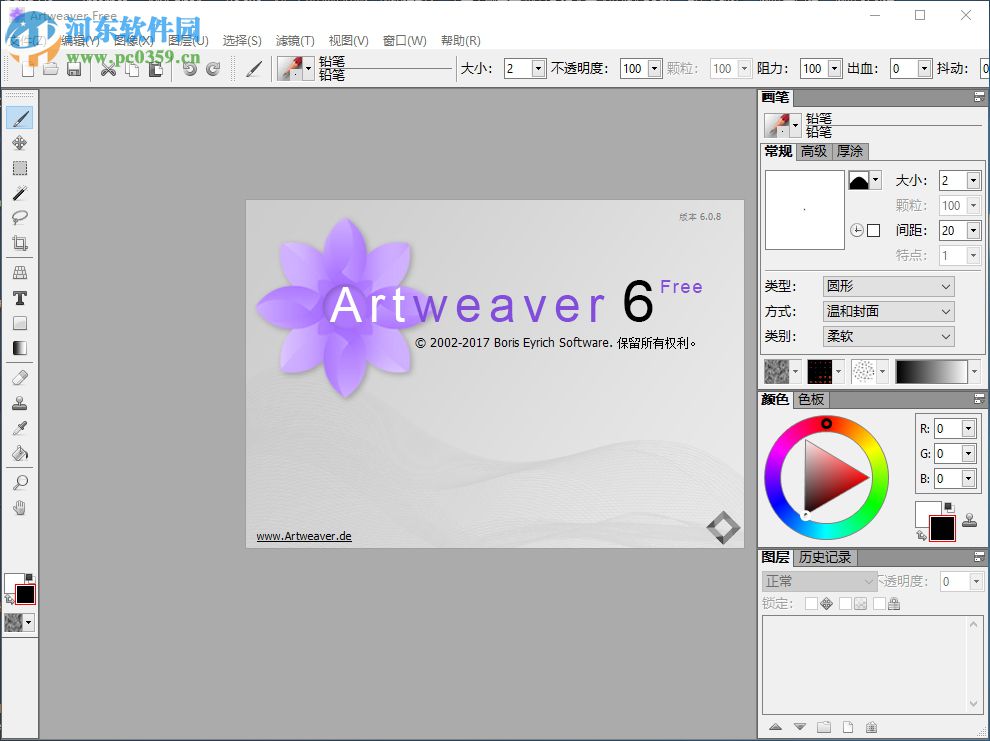Open the 滤镜(T) menu
This screenshot has height=741, width=990.
[293, 40]
